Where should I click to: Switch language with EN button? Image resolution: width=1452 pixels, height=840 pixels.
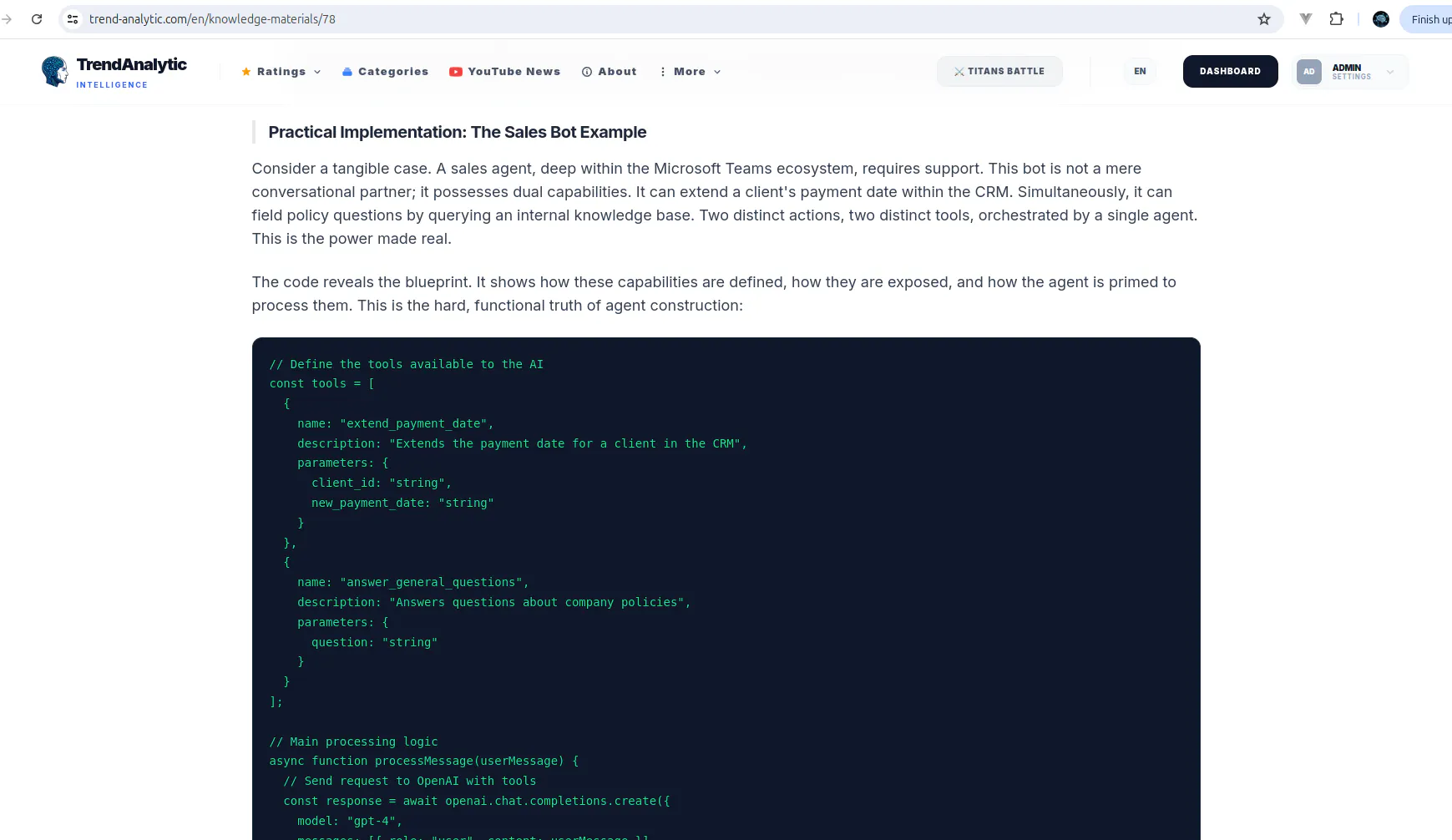pyautogui.click(x=1140, y=71)
